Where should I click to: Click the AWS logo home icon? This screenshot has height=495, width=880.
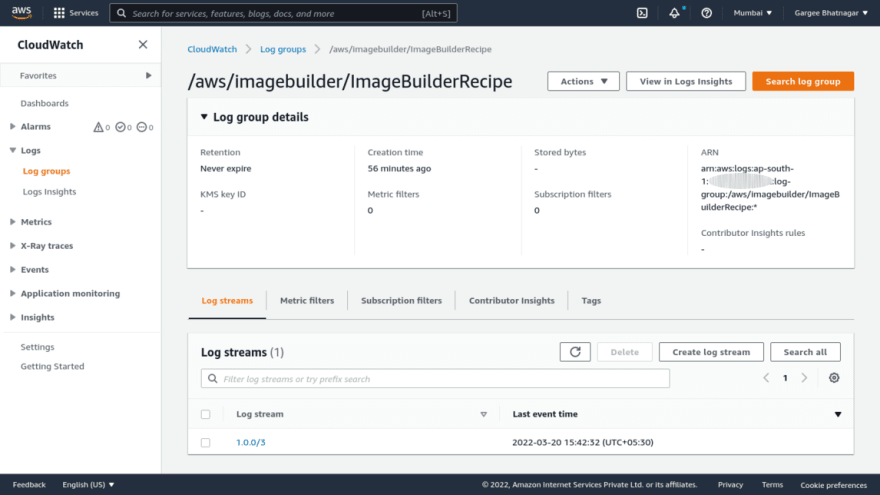click(21, 12)
